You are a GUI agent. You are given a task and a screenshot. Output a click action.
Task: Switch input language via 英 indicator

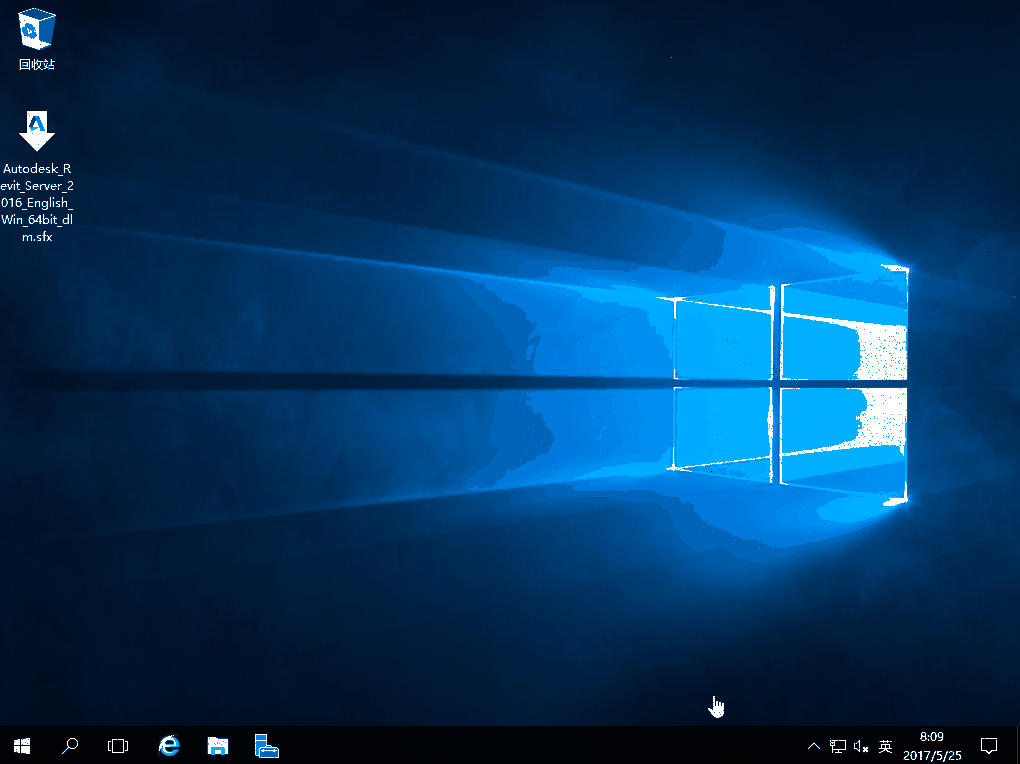pyautogui.click(x=886, y=746)
